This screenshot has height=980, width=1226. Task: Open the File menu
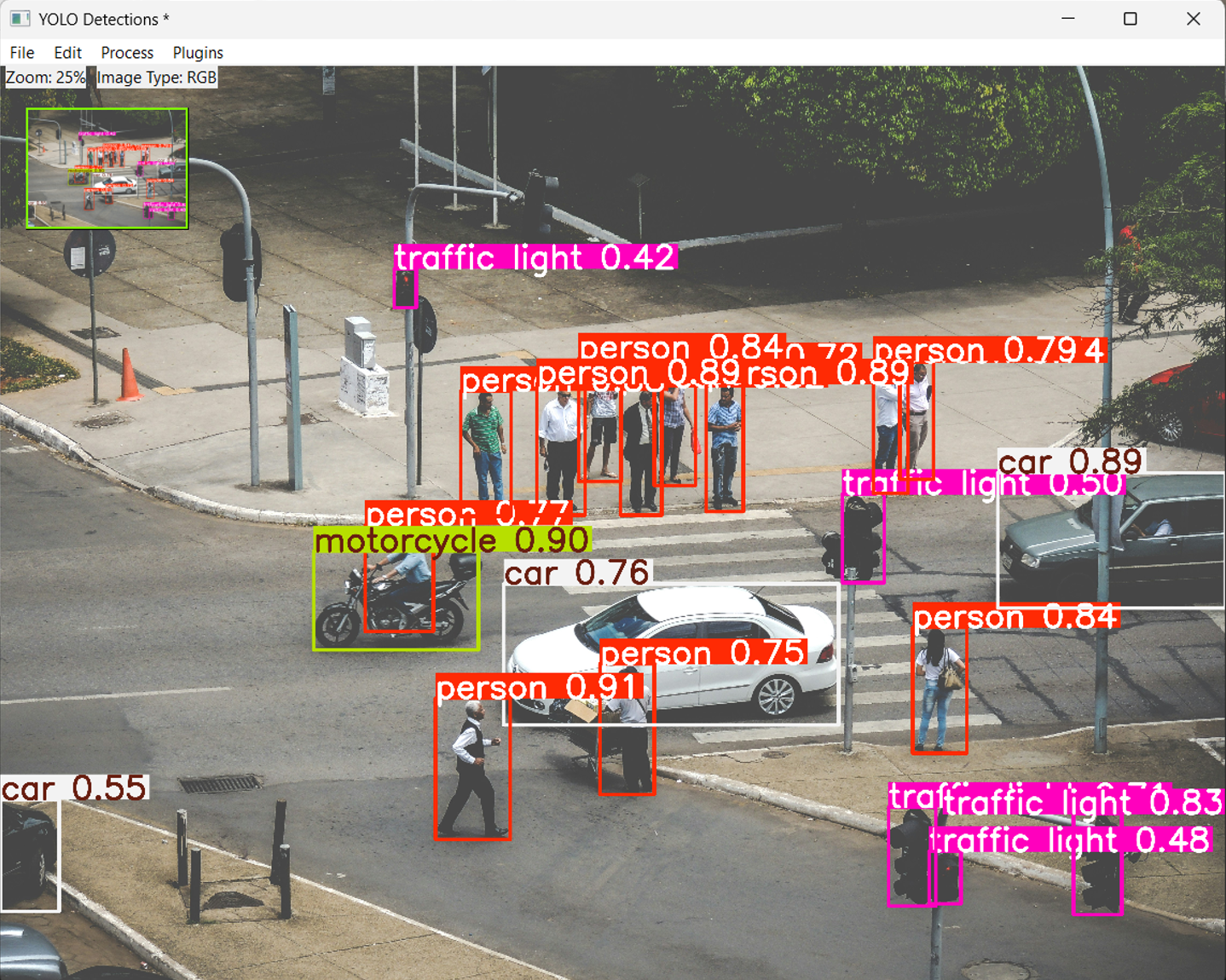click(x=21, y=52)
